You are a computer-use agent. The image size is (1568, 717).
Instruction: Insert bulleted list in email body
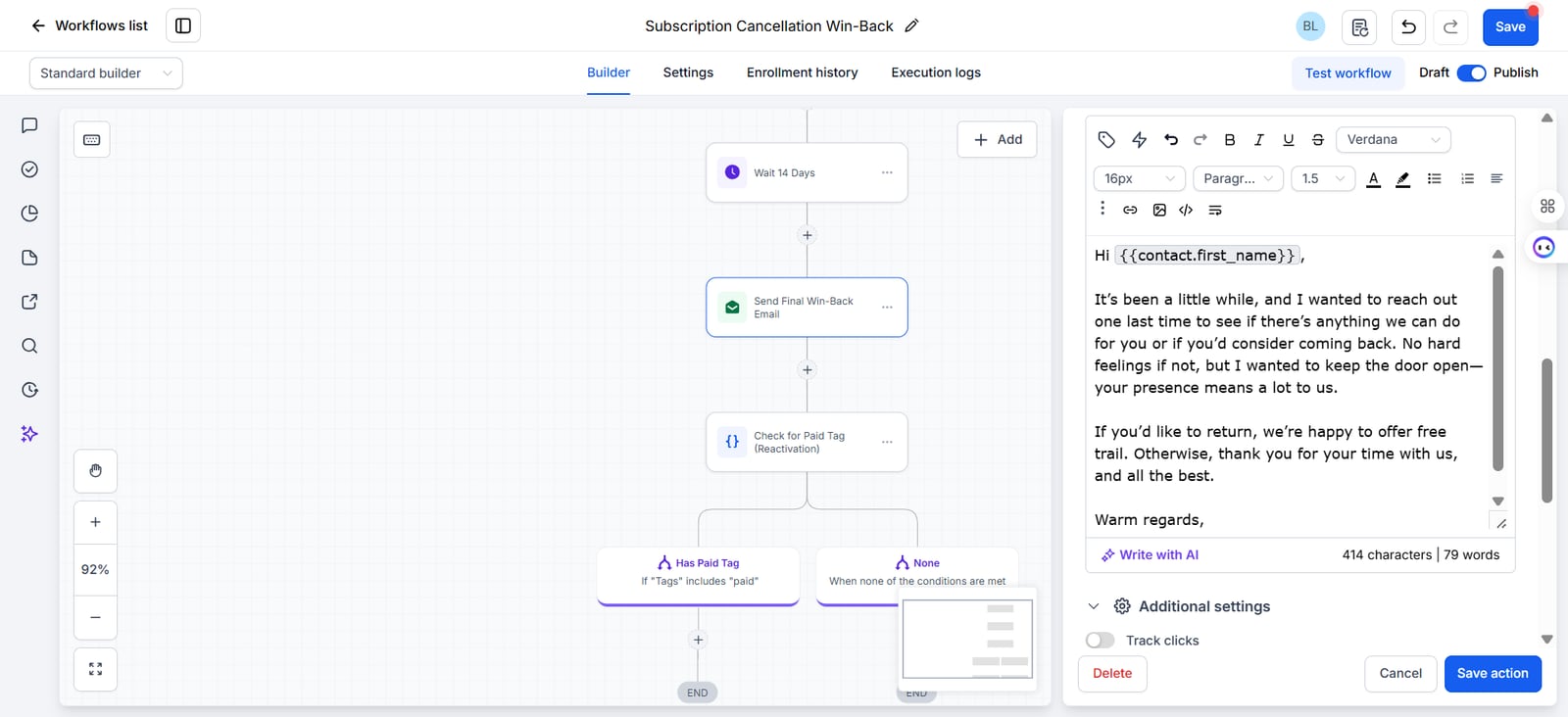click(1435, 178)
